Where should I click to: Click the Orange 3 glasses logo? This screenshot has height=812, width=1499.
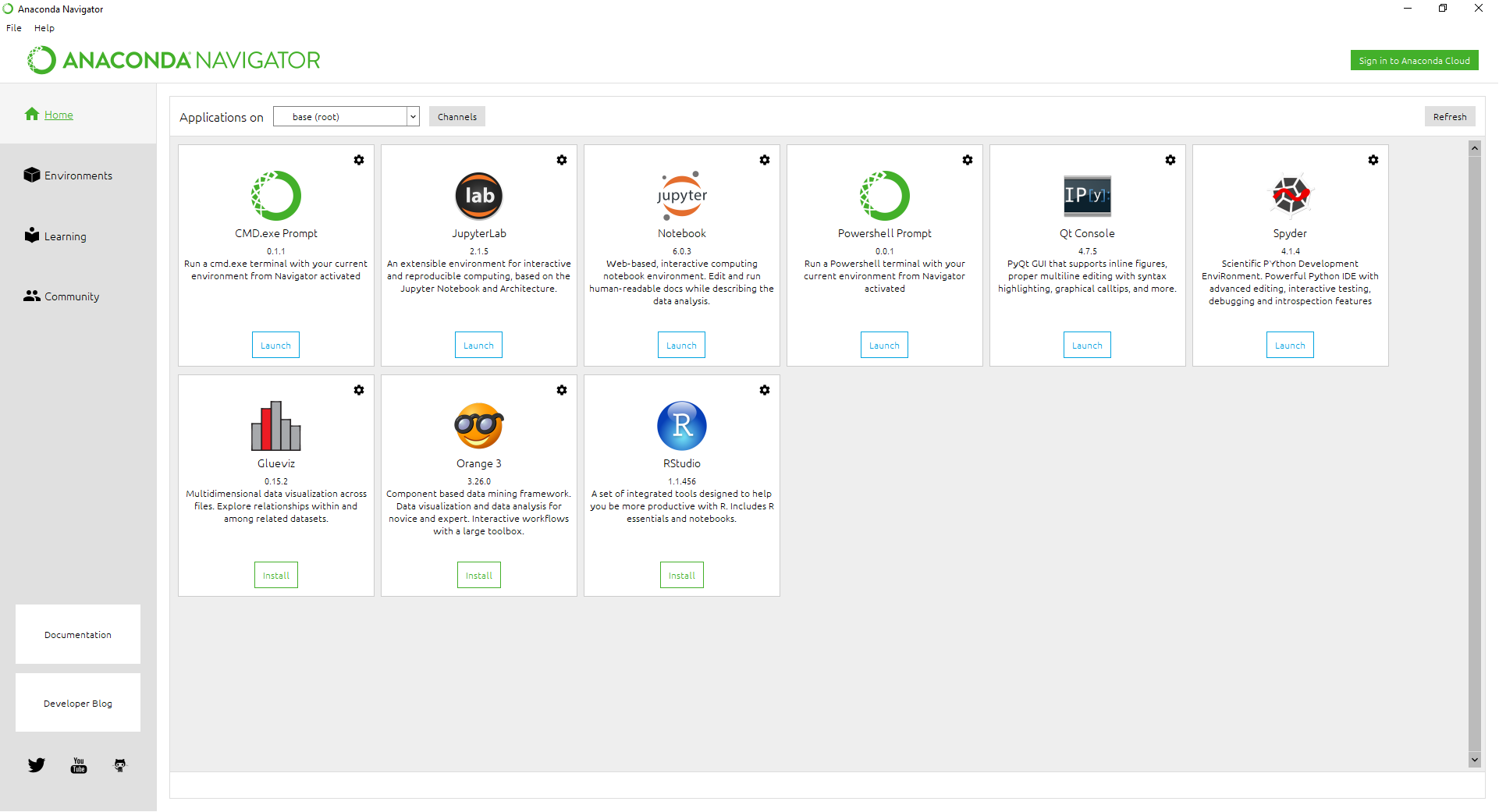[479, 426]
